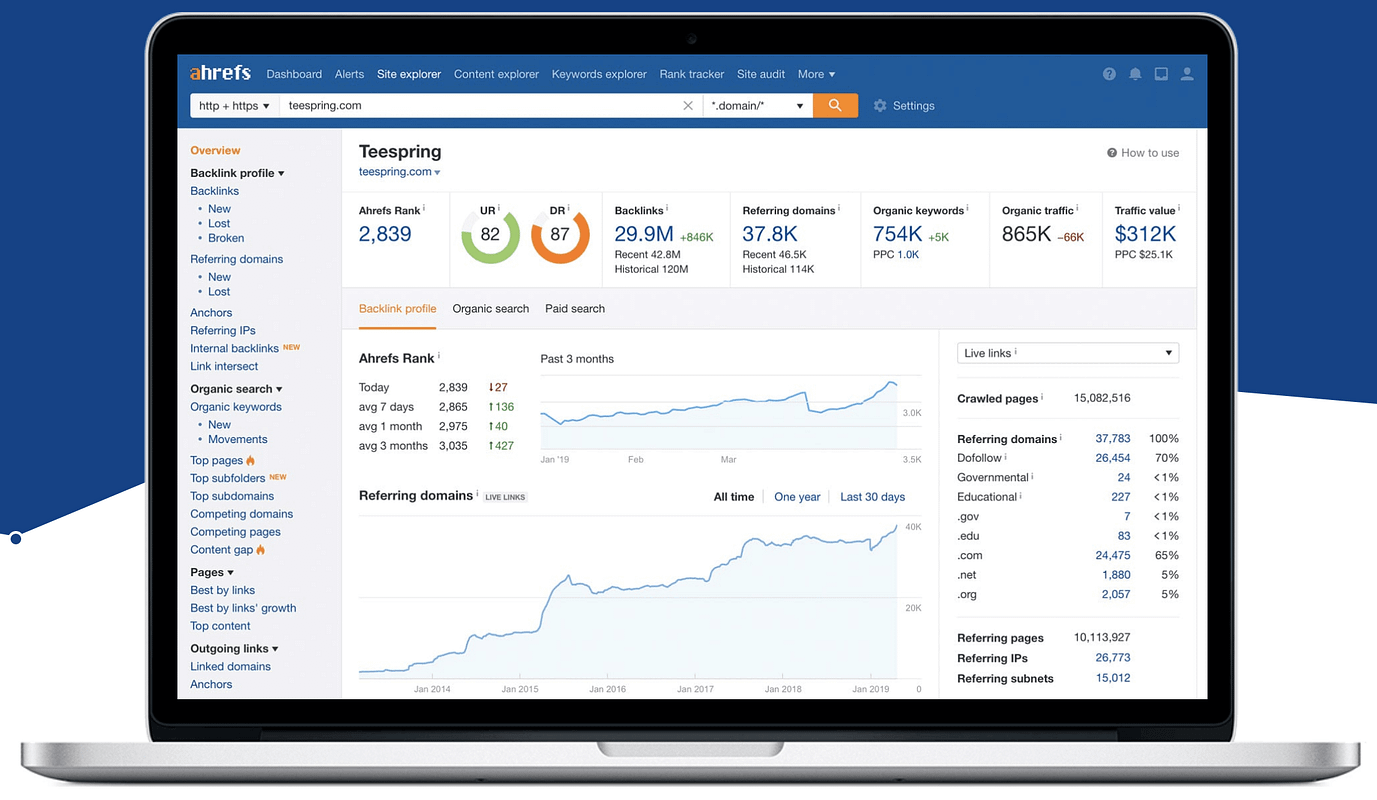Image resolution: width=1377 pixels, height=800 pixels.
Task: Open the user account icon
Action: click(1187, 74)
